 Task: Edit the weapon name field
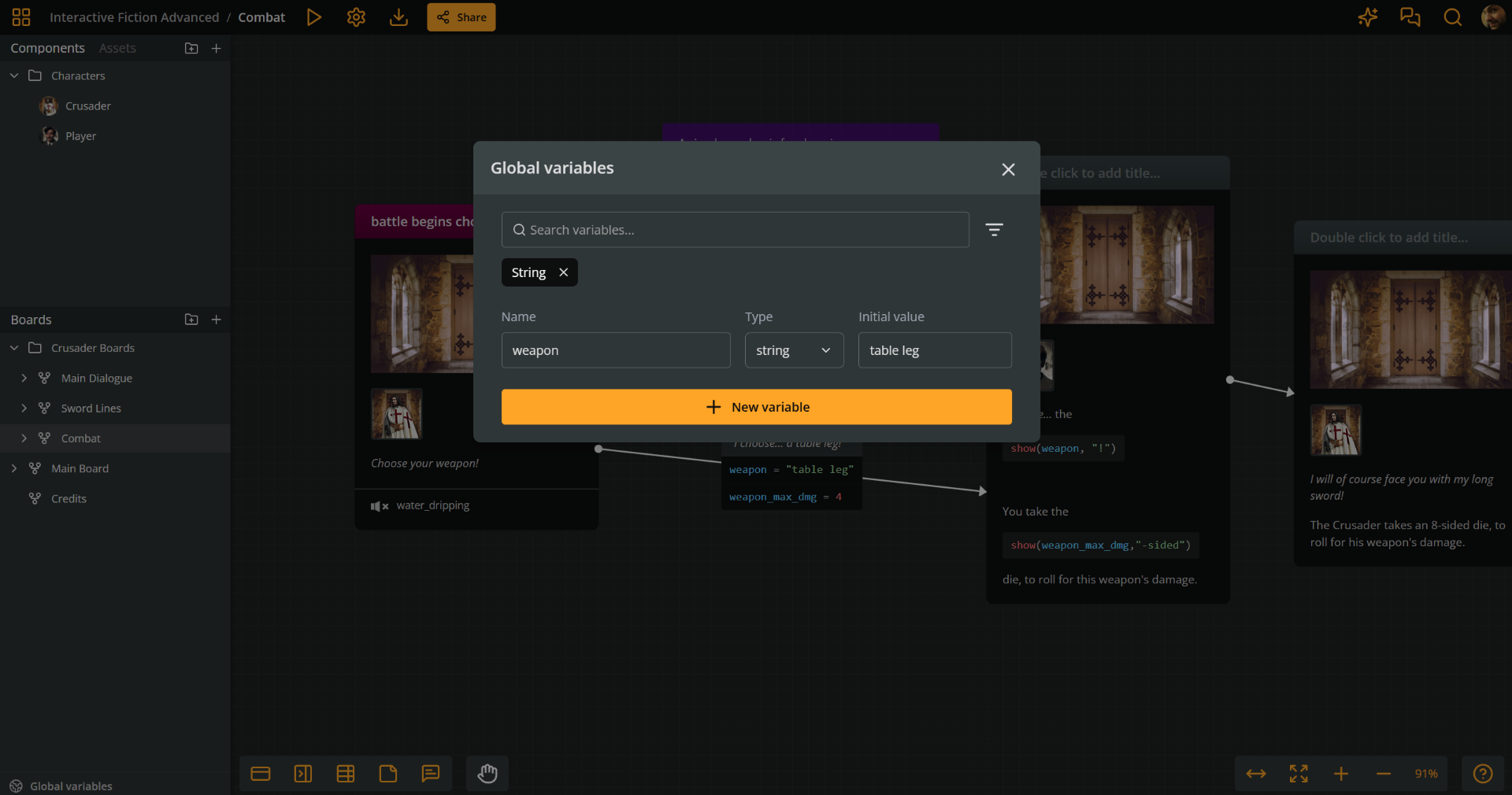[x=616, y=350]
